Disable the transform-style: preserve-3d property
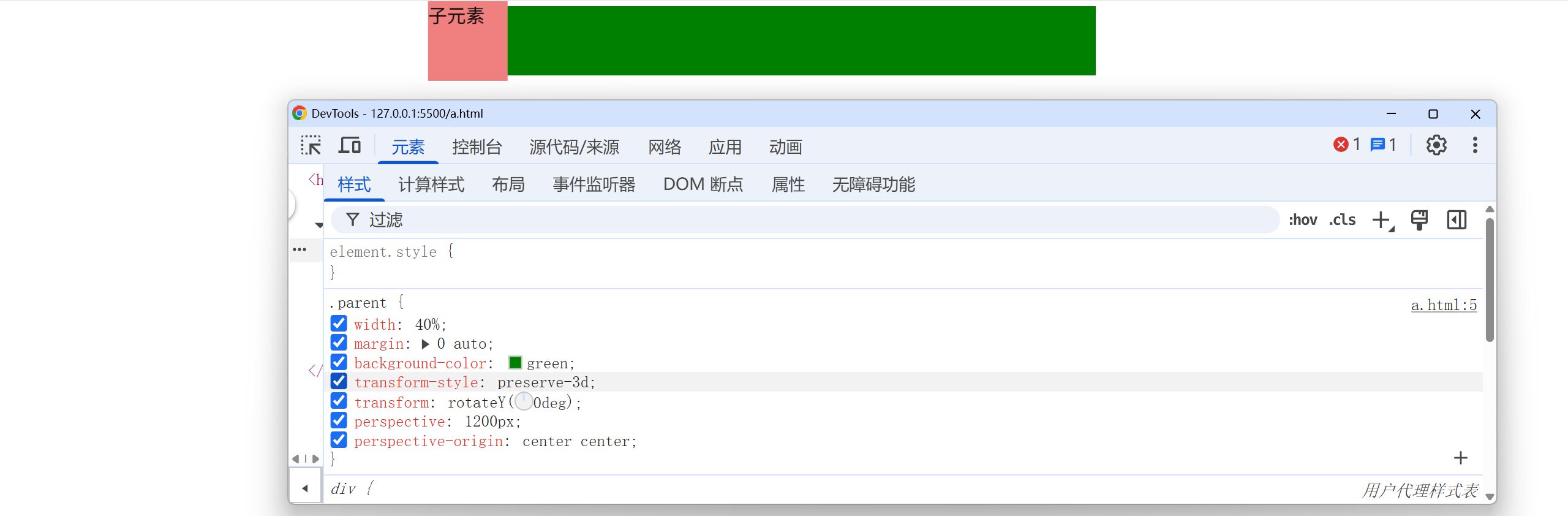The width and height of the screenshot is (1568, 516). click(339, 382)
